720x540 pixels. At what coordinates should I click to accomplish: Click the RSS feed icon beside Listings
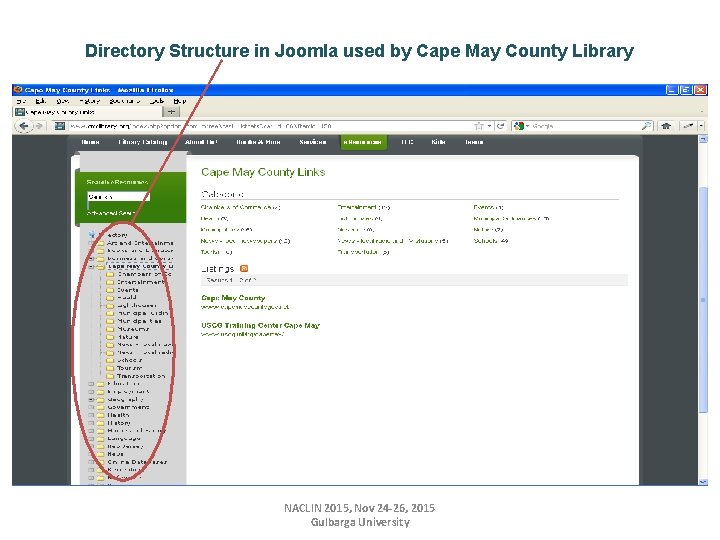pos(244,269)
